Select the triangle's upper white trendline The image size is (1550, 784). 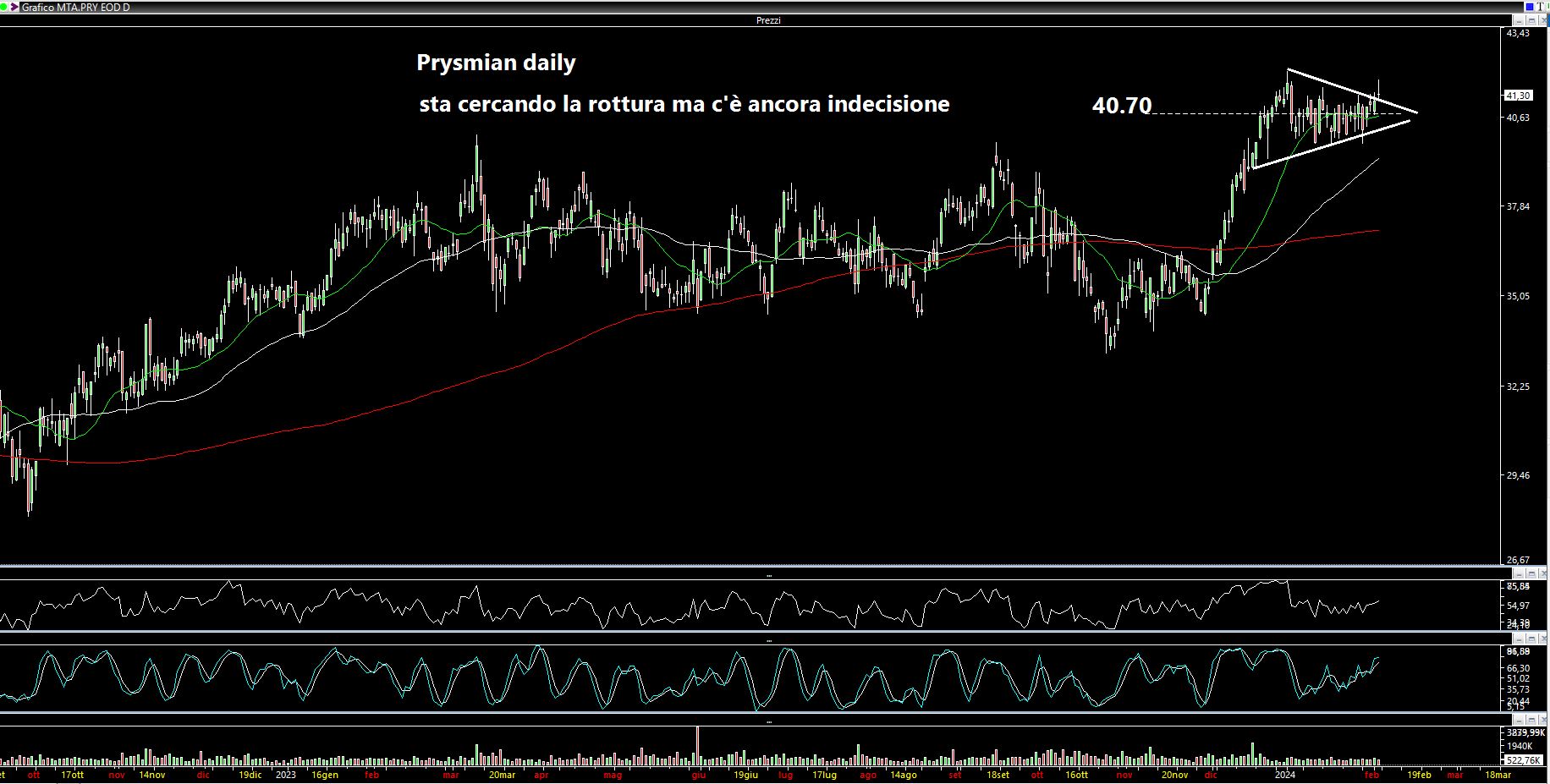[1352, 90]
